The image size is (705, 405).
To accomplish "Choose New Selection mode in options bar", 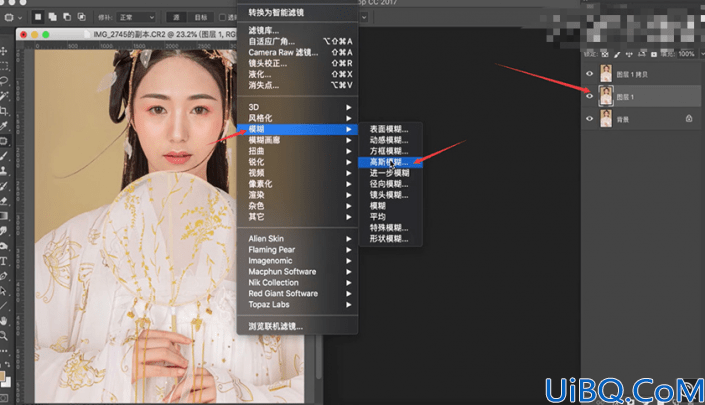I will 38,17.
